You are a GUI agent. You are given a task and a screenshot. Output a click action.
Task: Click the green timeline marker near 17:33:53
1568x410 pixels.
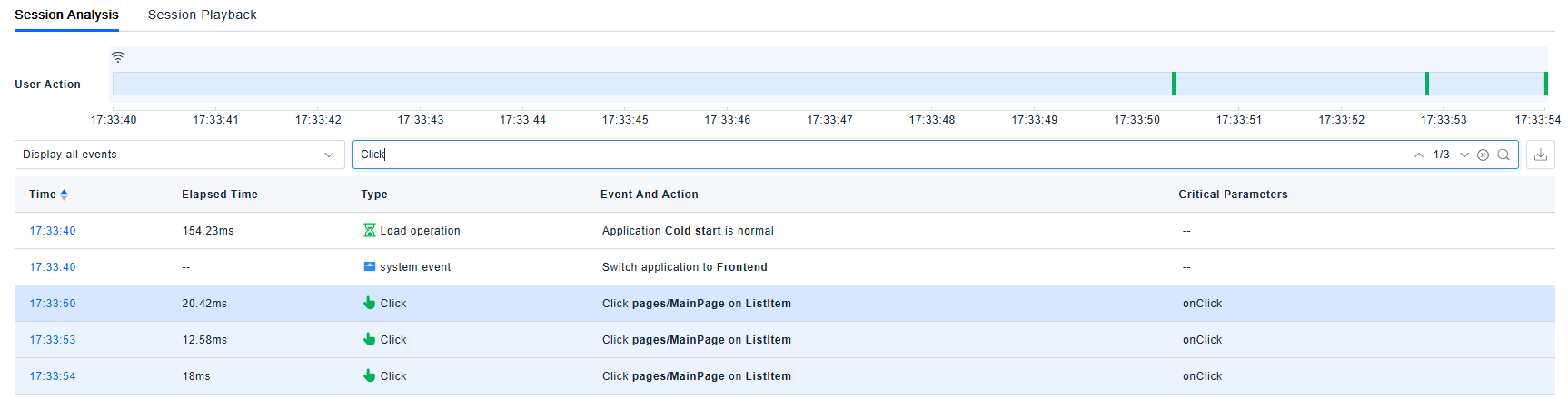pos(1426,84)
